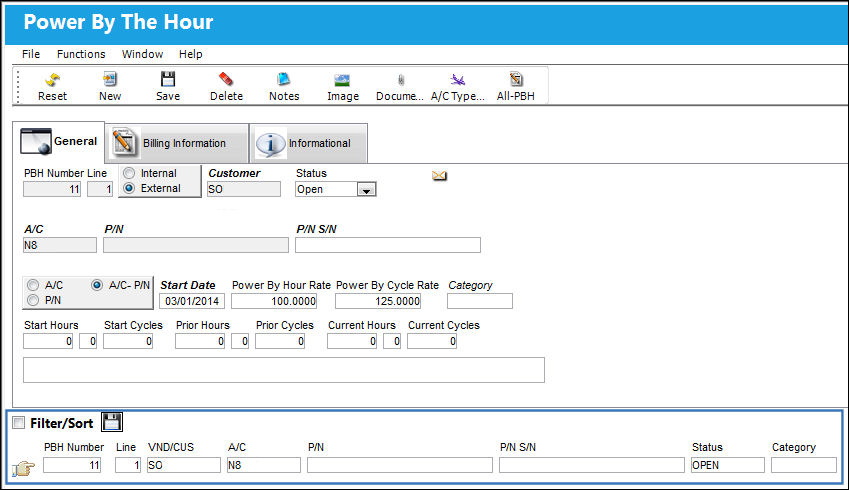Choose the A/C radio option
This screenshot has height=490, width=849.
33,285
